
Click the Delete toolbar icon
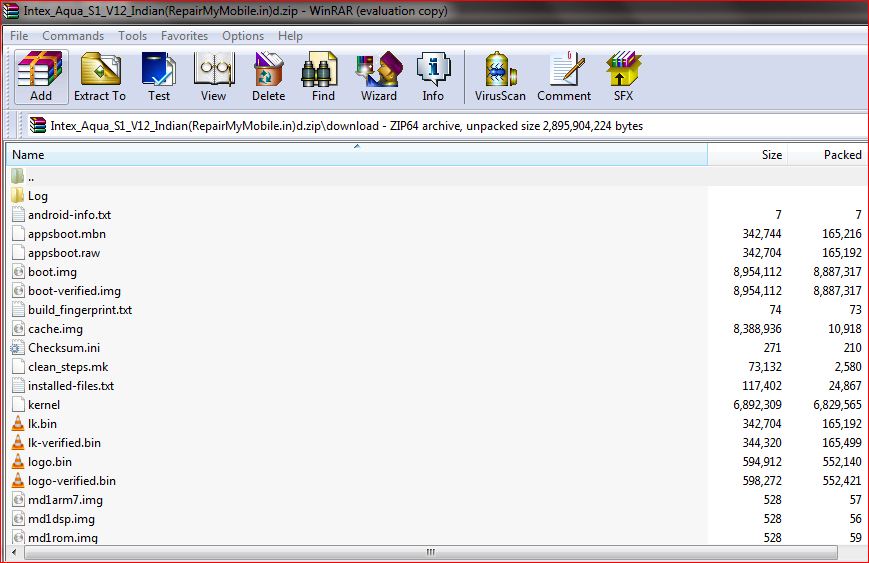tap(268, 76)
